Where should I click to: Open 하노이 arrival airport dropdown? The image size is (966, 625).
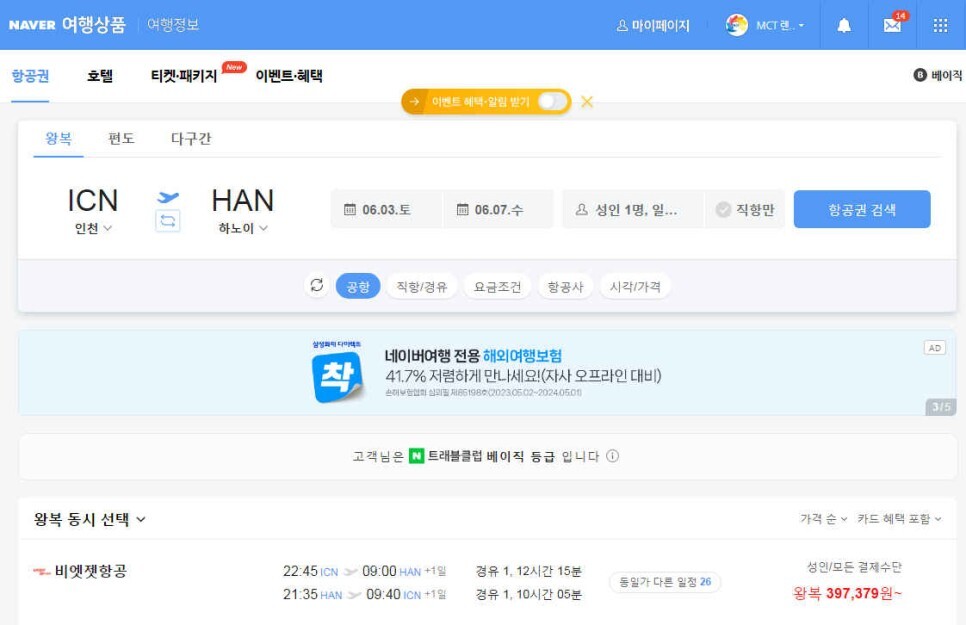click(x=243, y=228)
